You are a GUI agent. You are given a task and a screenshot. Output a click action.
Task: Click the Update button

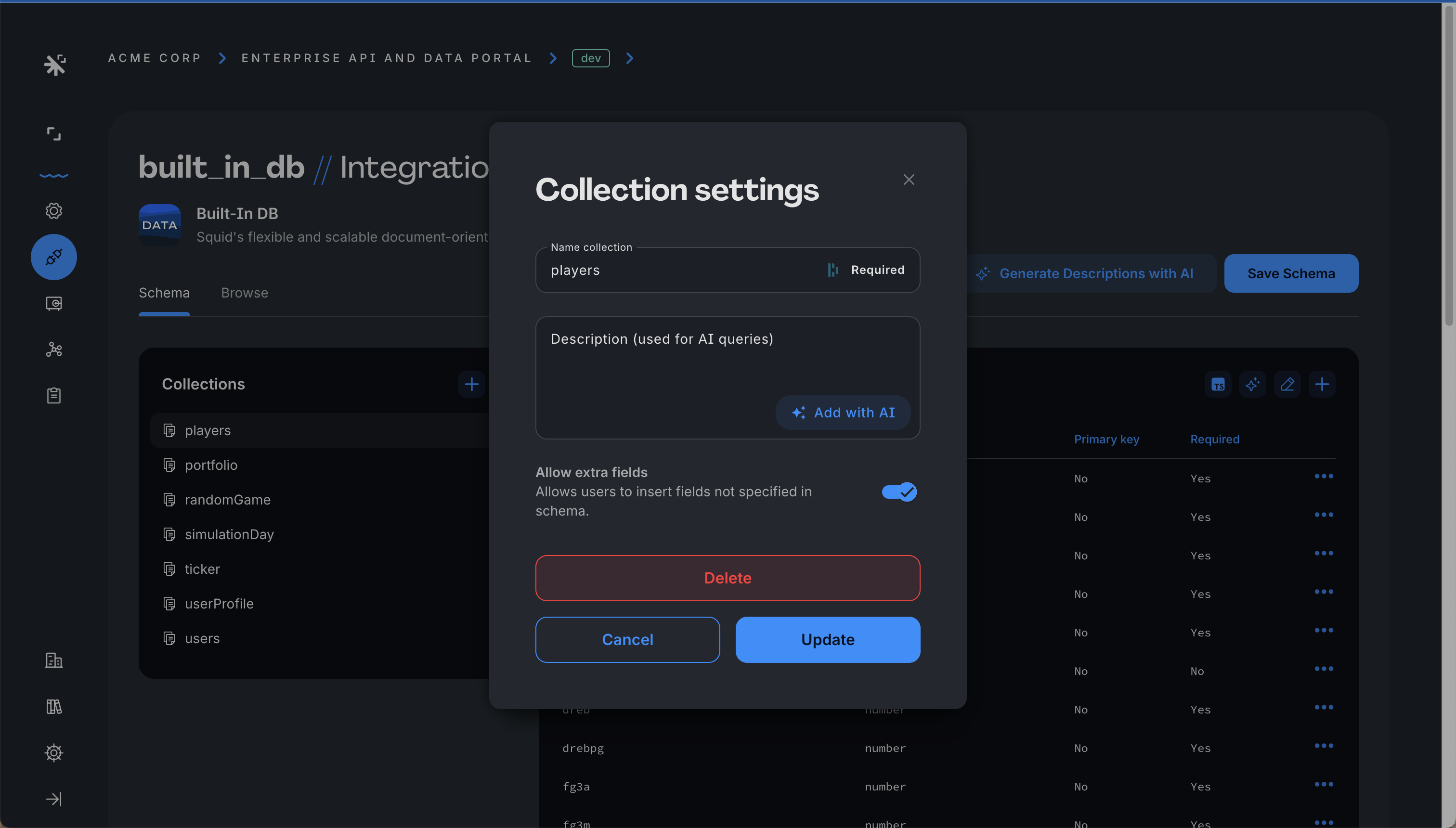point(828,639)
